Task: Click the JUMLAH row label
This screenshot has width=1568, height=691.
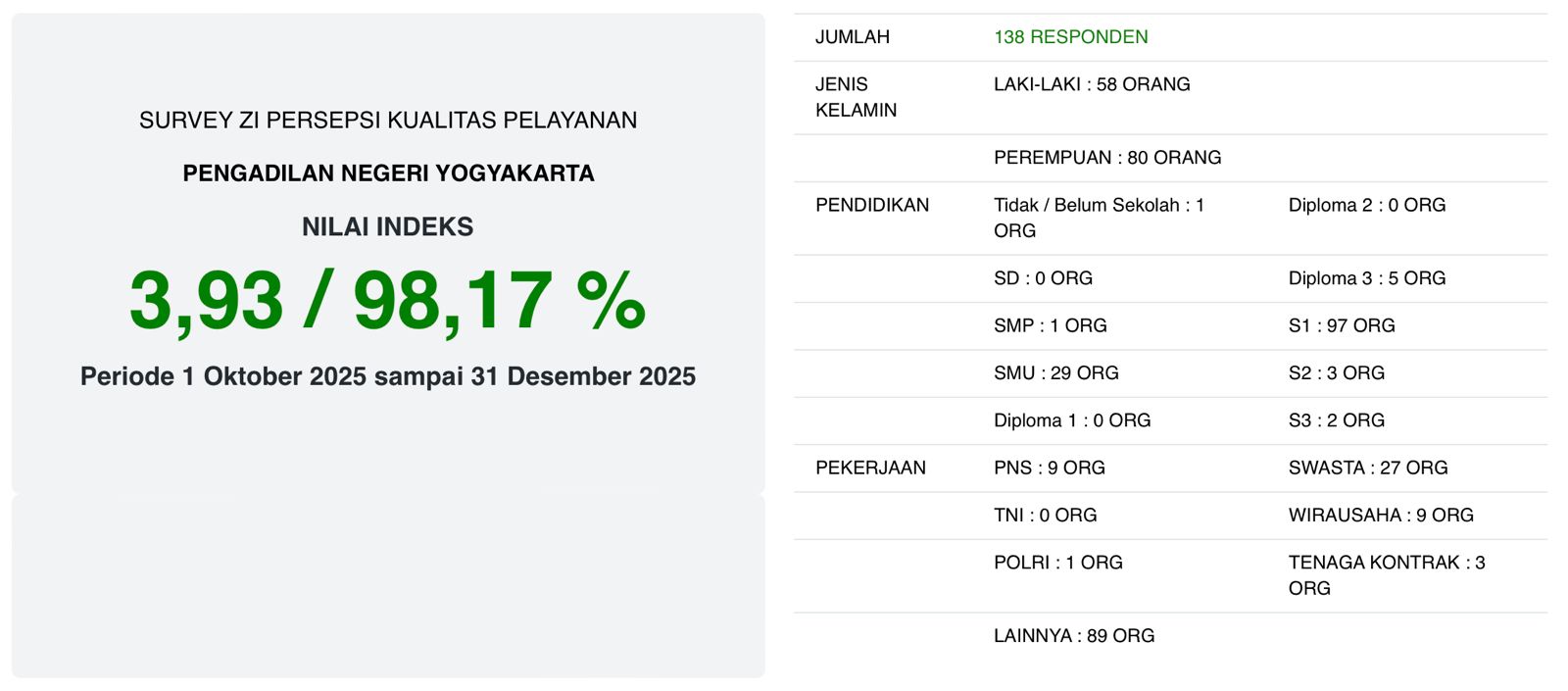Action: pyautogui.click(x=853, y=37)
